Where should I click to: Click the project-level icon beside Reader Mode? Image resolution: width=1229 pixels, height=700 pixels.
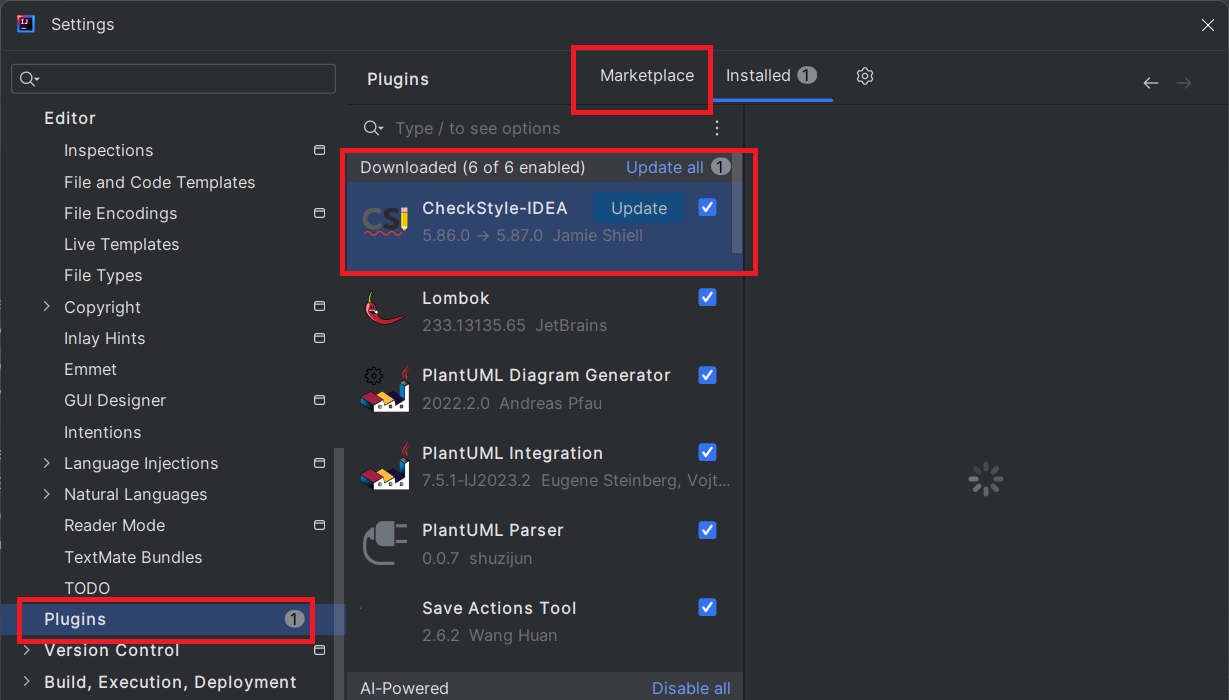tap(319, 525)
